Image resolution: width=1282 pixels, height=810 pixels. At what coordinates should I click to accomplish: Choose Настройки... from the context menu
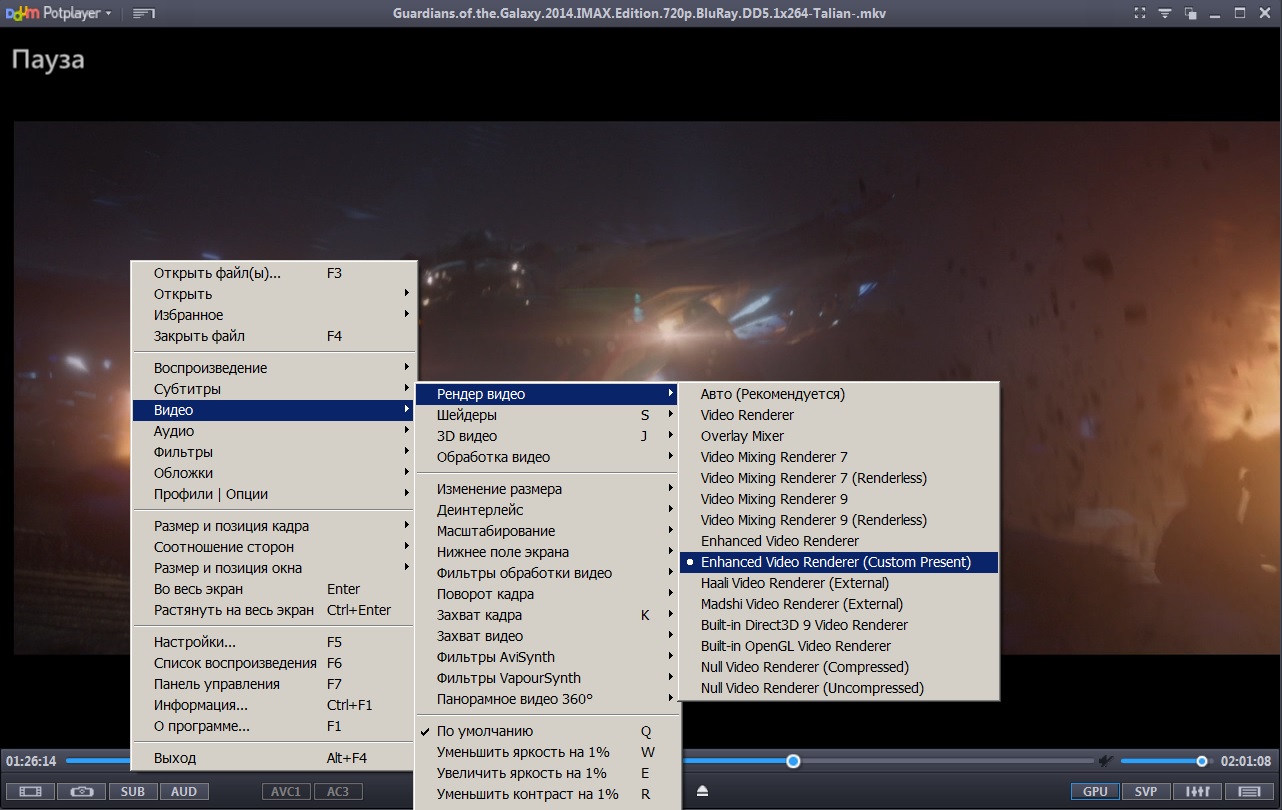coord(195,642)
